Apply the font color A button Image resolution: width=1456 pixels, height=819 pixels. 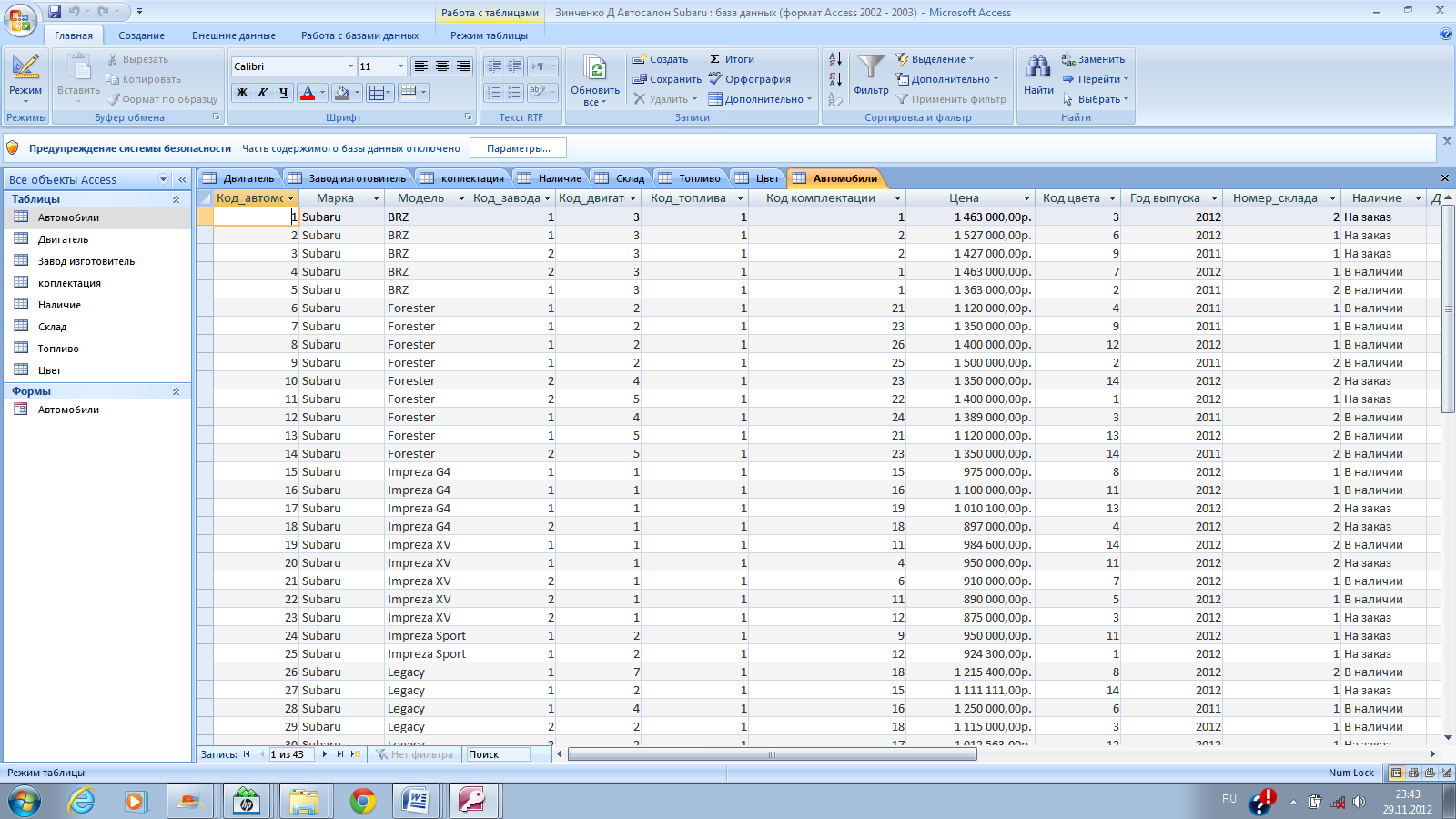point(308,92)
